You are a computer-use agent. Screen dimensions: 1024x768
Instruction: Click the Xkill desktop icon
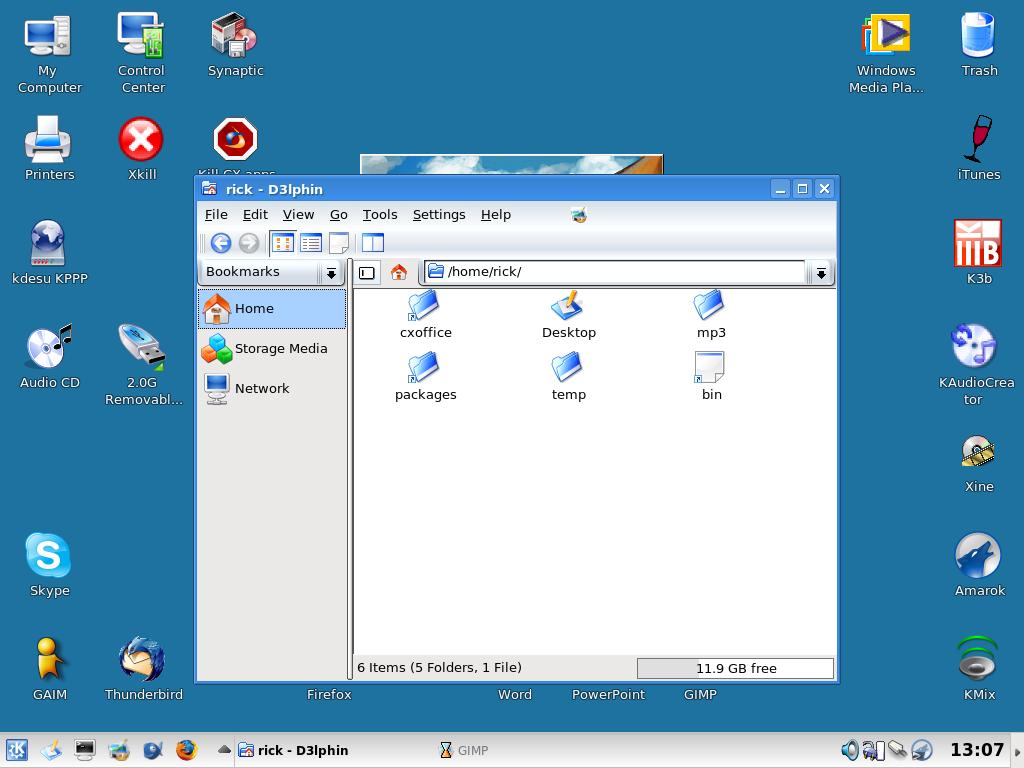tap(142, 149)
